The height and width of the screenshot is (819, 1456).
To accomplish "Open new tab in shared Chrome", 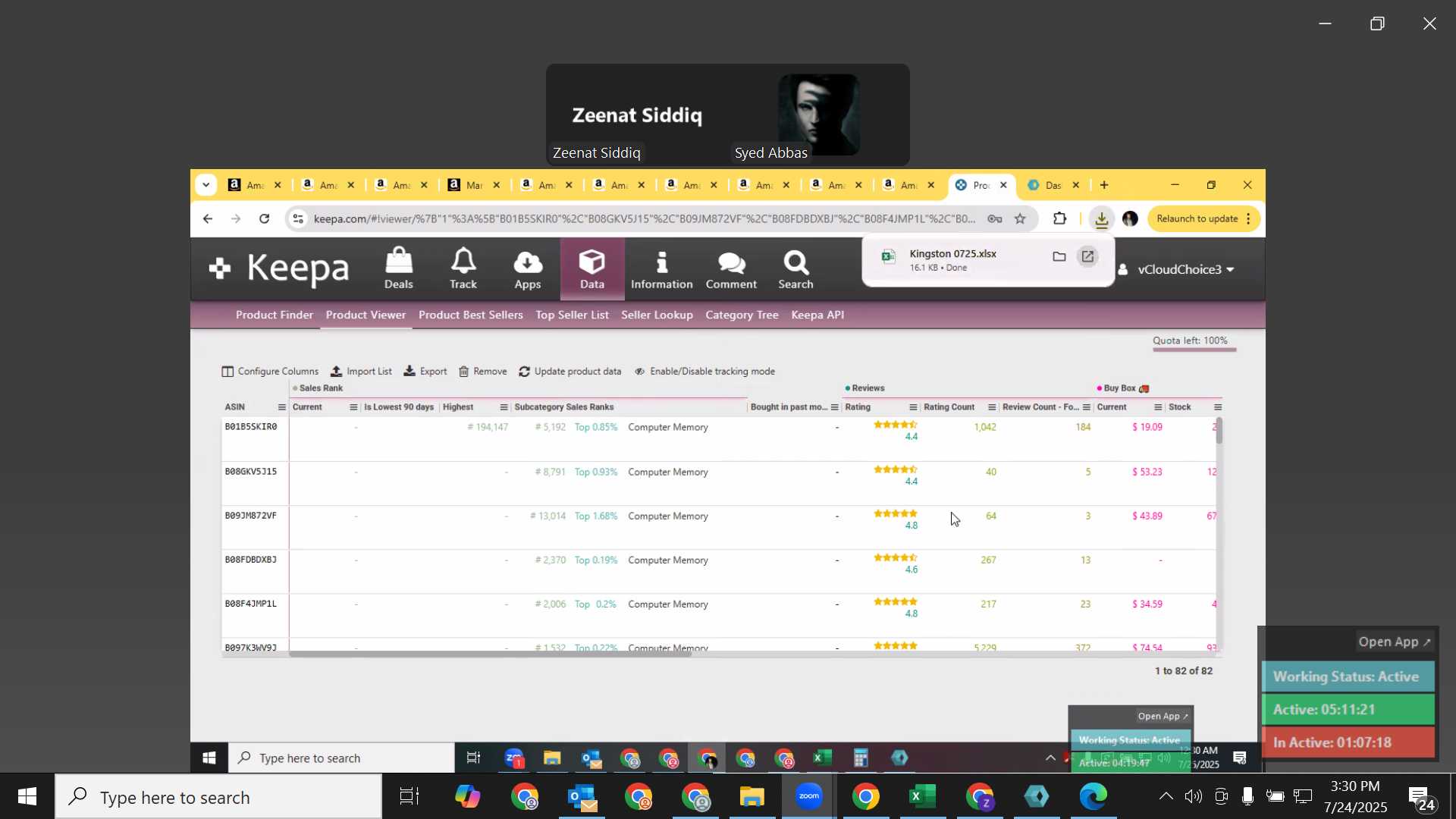I will point(1104,185).
